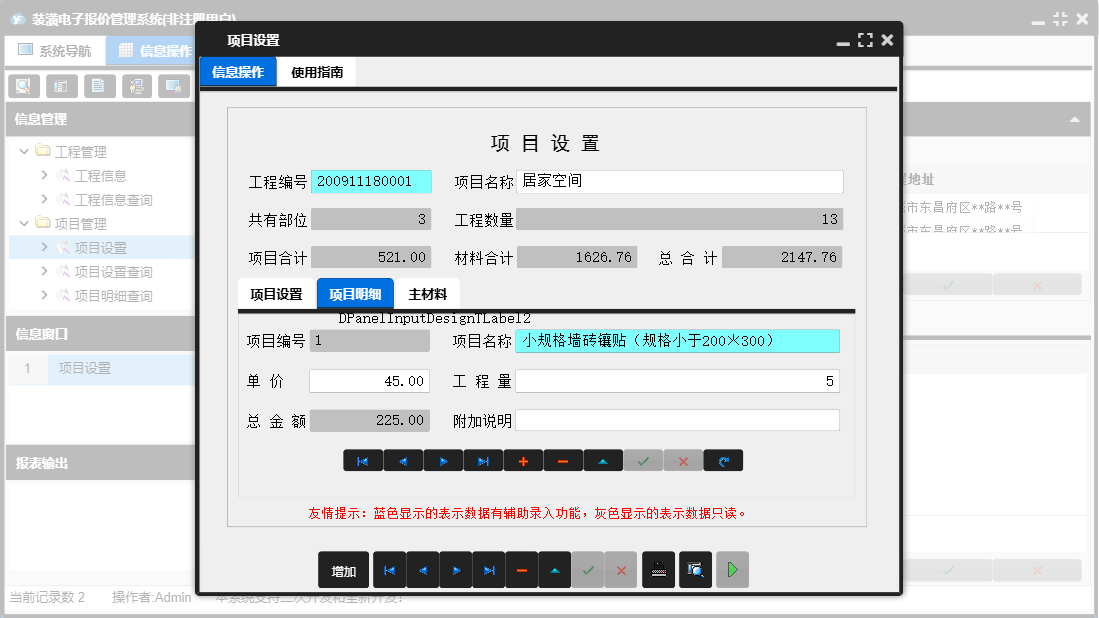Collapse the 工程管理 folder in the tree
Screen dimensions: 1099x618
point(22,150)
